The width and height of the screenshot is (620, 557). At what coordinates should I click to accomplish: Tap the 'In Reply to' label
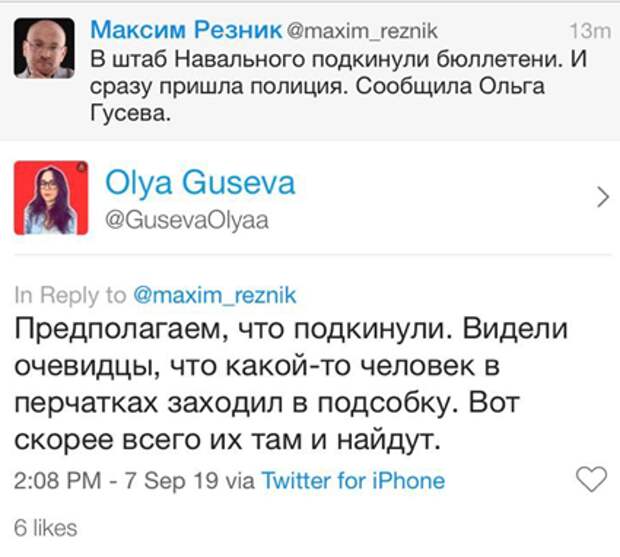(x=70, y=296)
